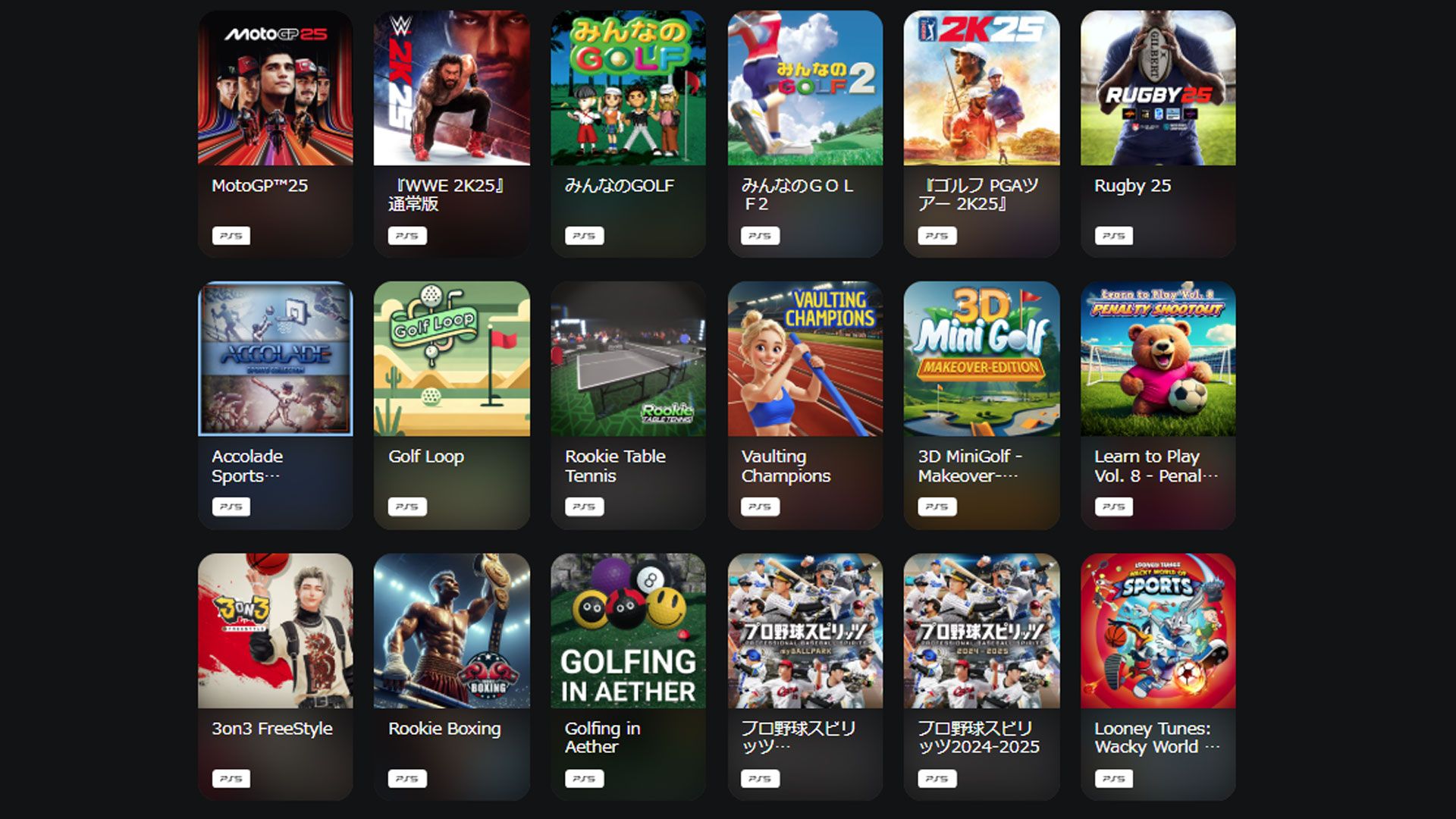Open the みんなのGOLF 2 cover art
This screenshot has width=1456, height=819.
click(x=805, y=87)
